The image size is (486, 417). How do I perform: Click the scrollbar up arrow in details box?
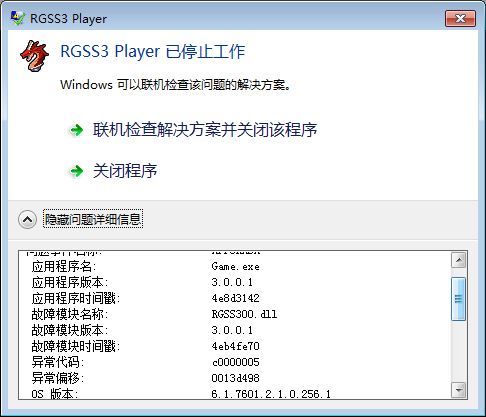coord(459,260)
